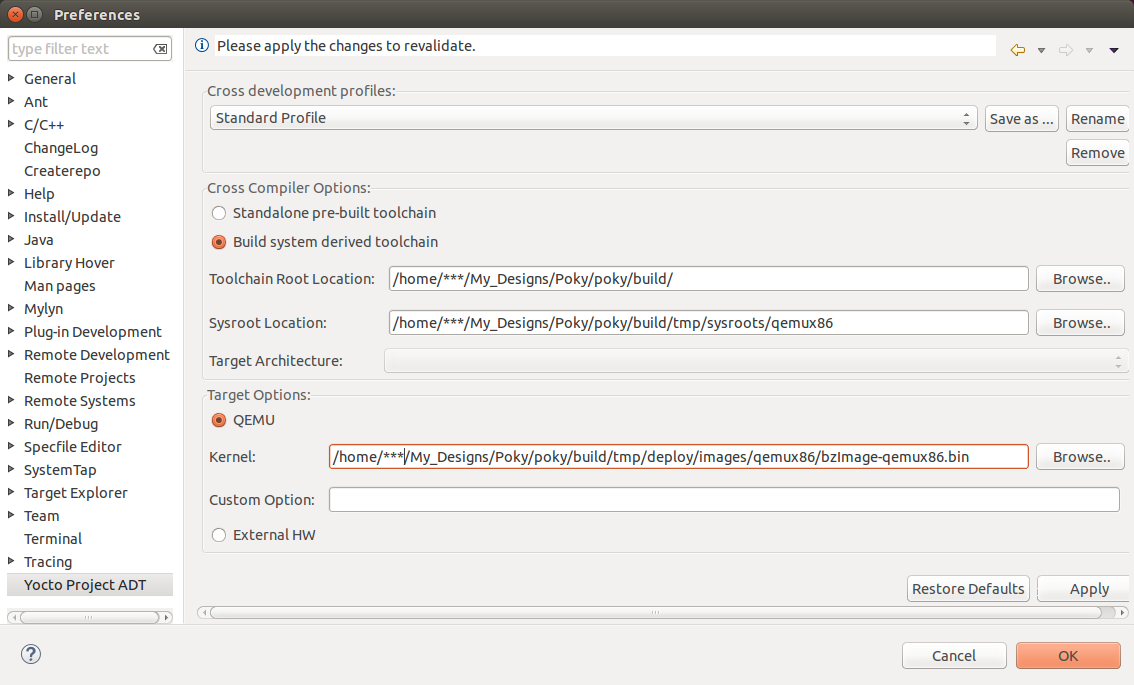Browse for the Kernel image file
The width and height of the screenshot is (1134, 685).
click(1079, 456)
